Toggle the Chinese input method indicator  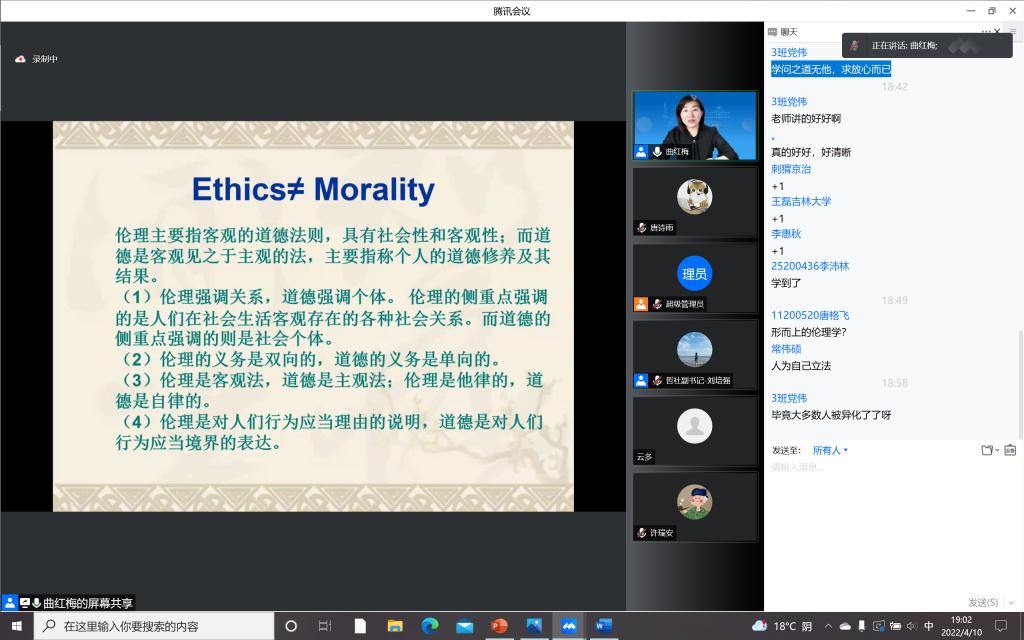coord(929,626)
